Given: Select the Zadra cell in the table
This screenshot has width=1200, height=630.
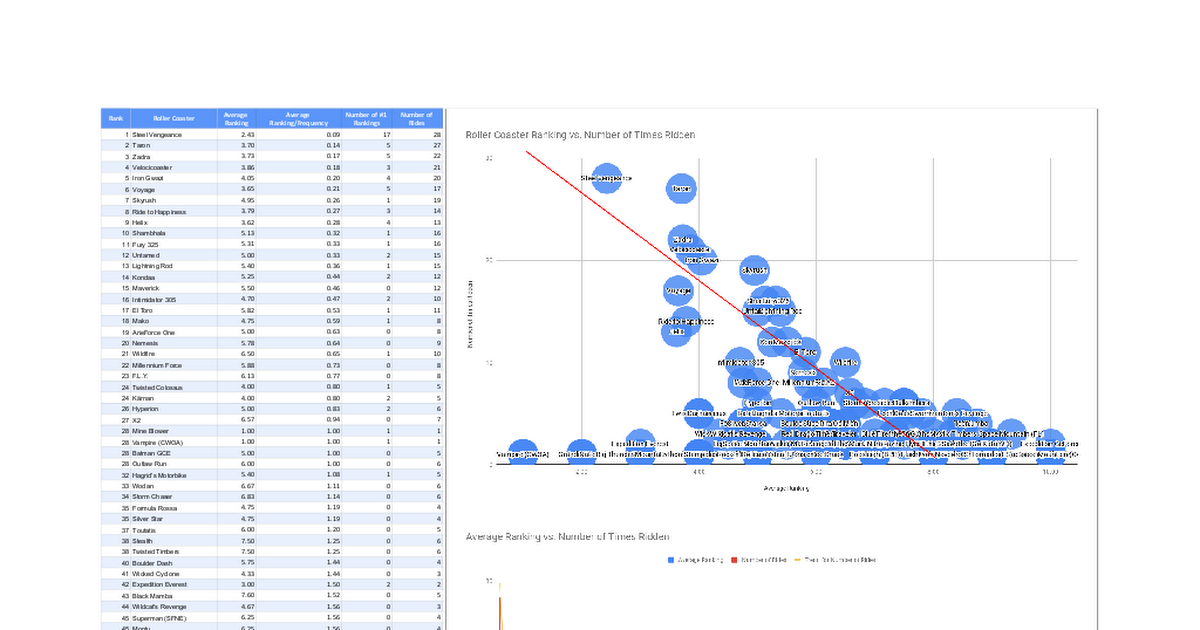Looking at the screenshot, I should pos(172,156).
